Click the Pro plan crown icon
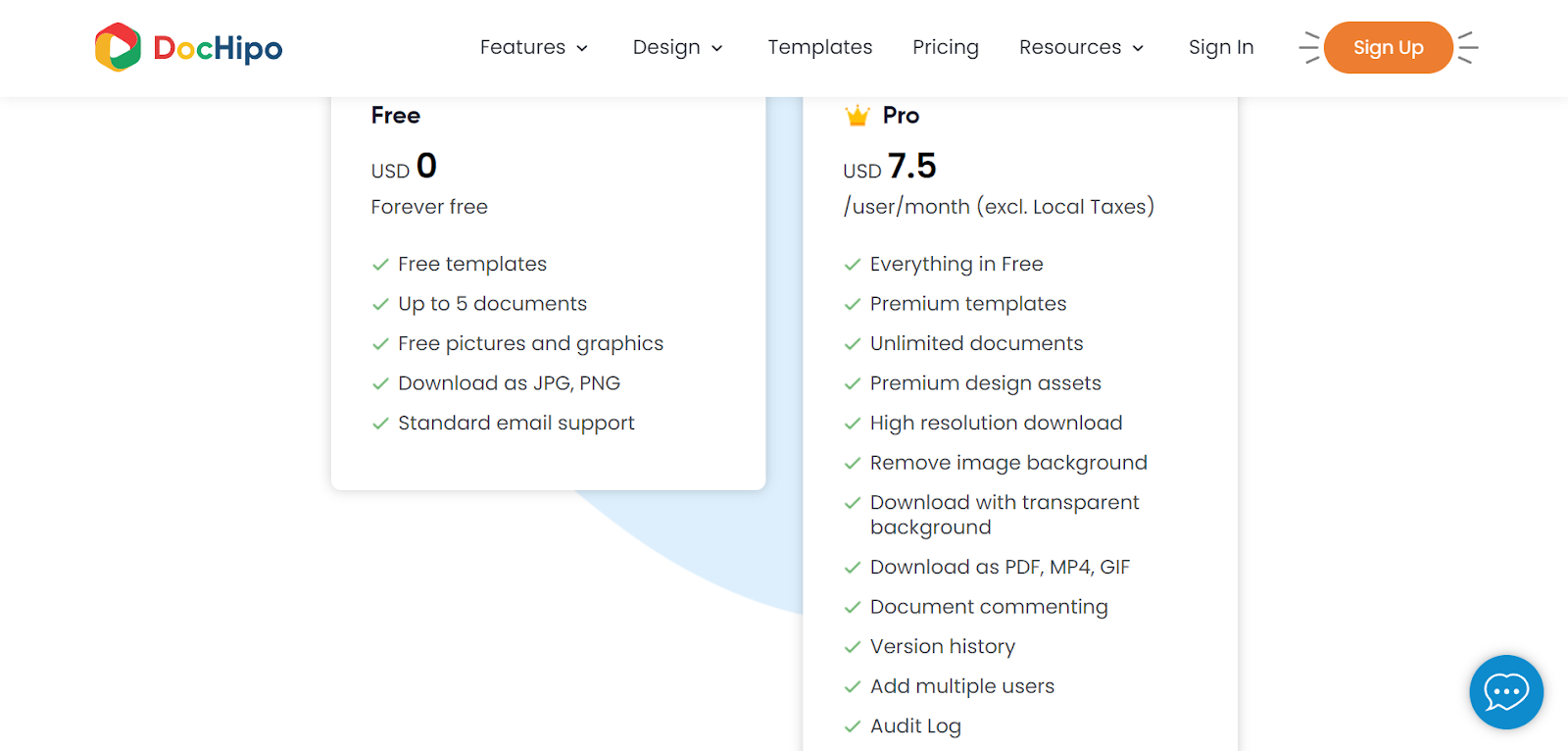1568x751 pixels. tap(857, 116)
